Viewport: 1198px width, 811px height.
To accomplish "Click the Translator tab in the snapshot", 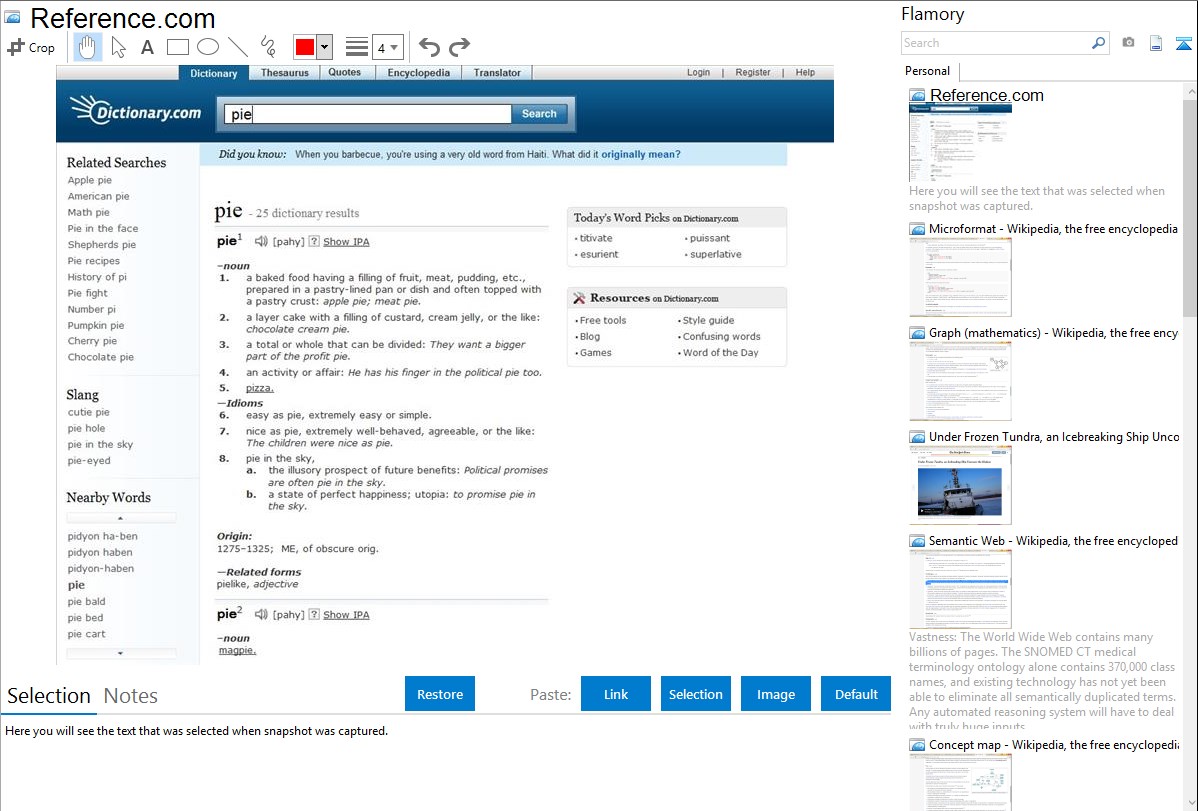I will tap(497, 73).
